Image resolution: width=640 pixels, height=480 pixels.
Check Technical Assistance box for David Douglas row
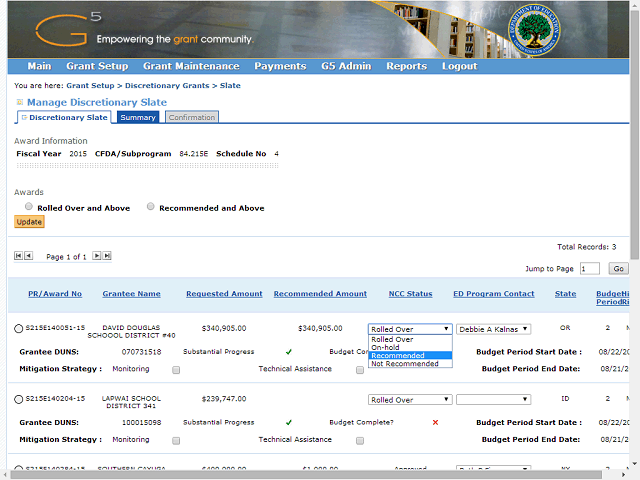360,370
